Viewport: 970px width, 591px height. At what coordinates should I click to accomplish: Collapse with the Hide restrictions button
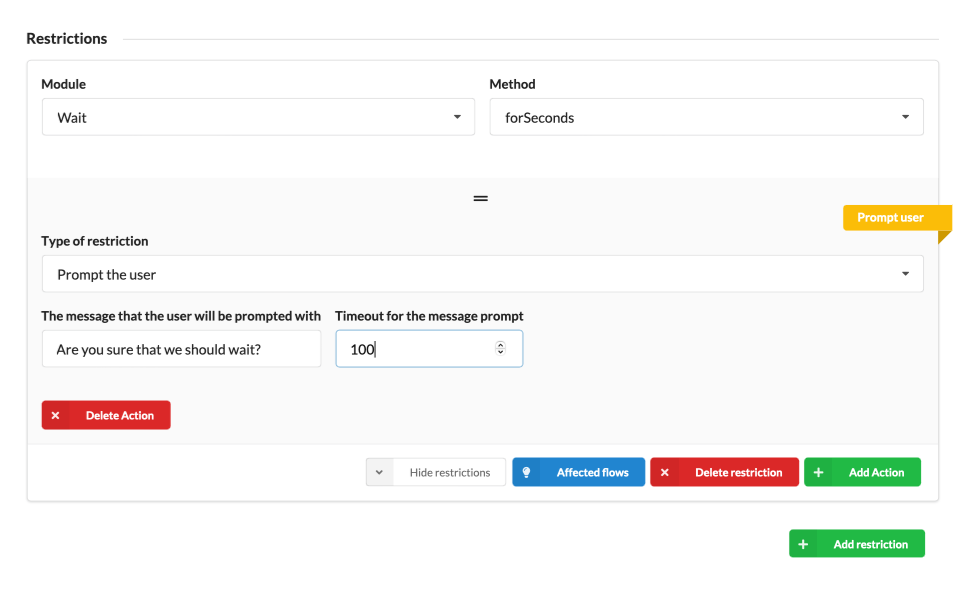pos(436,472)
